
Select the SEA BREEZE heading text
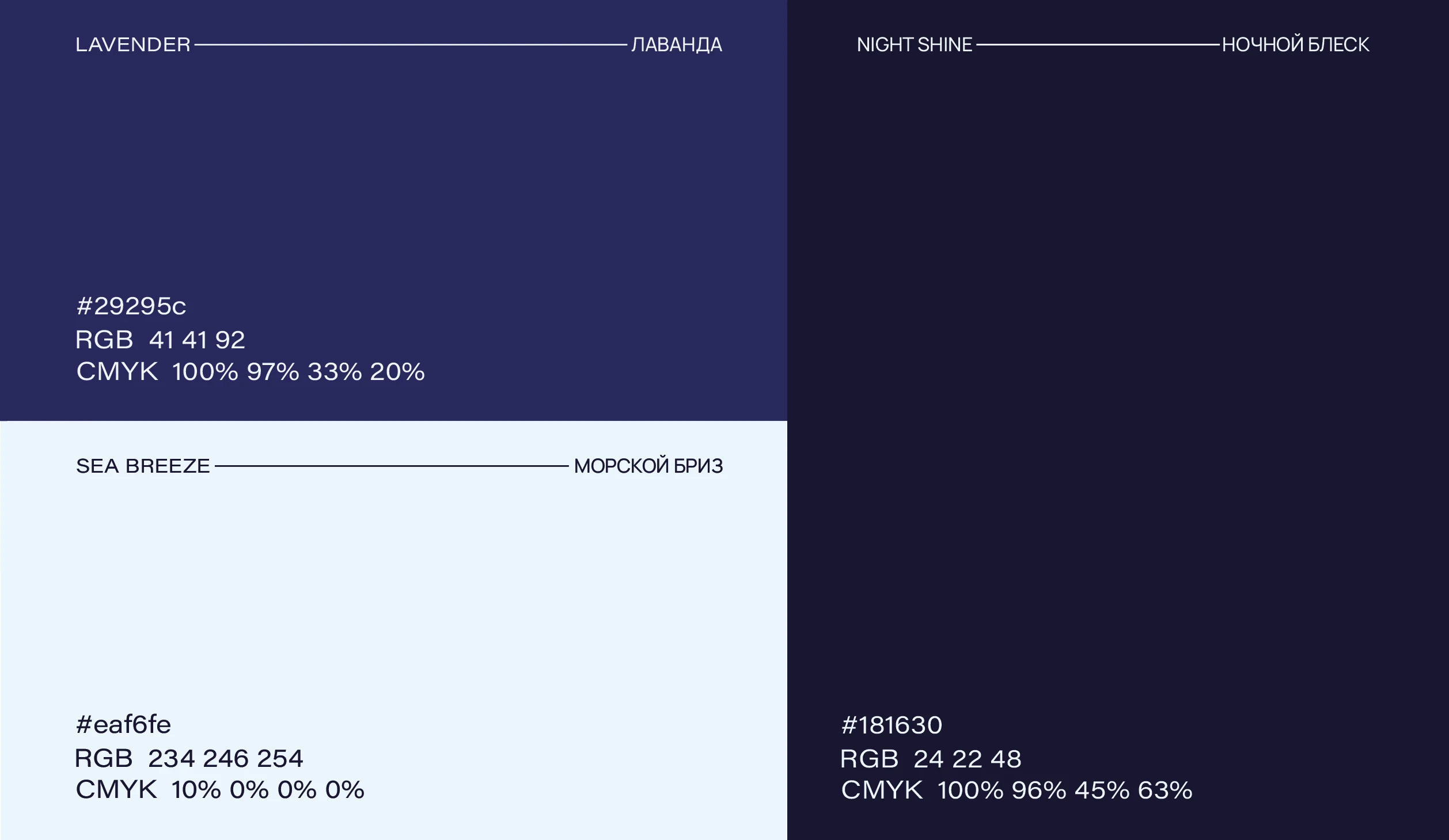point(143,466)
